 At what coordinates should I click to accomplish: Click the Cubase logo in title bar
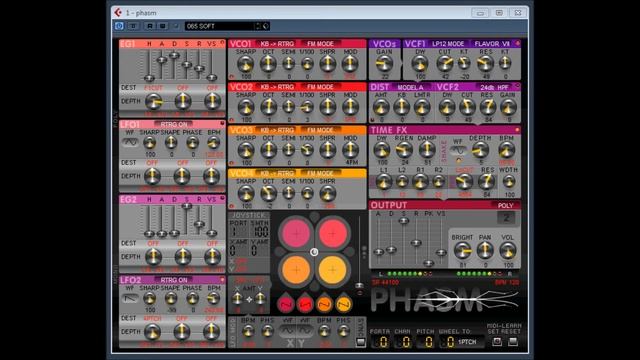[118, 13]
